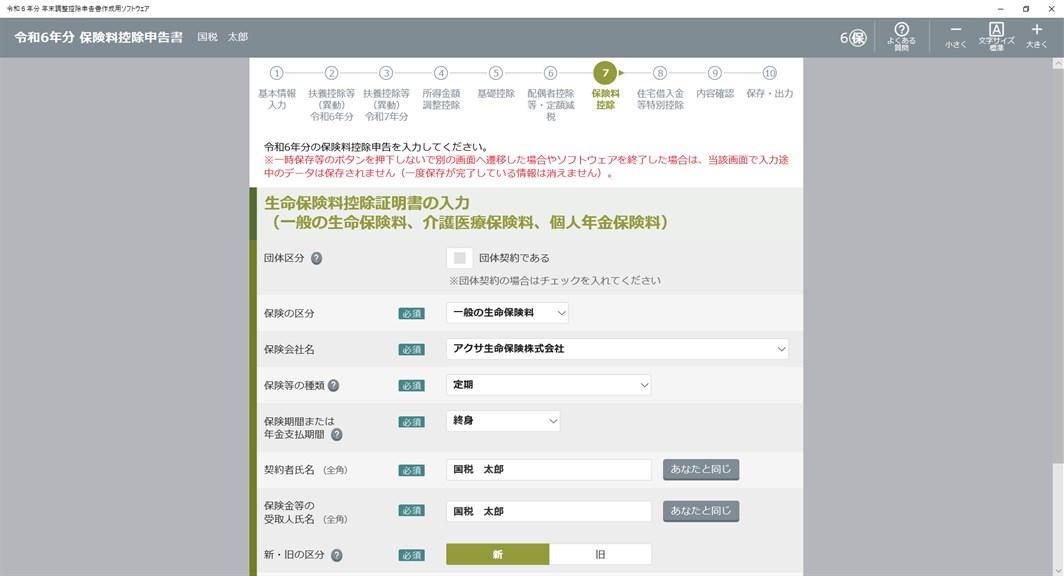Image resolution: width=1064 pixels, height=576 pixels.
Task: Open help icon next to 新・旧の区分
Action: [x=337, y=555]
